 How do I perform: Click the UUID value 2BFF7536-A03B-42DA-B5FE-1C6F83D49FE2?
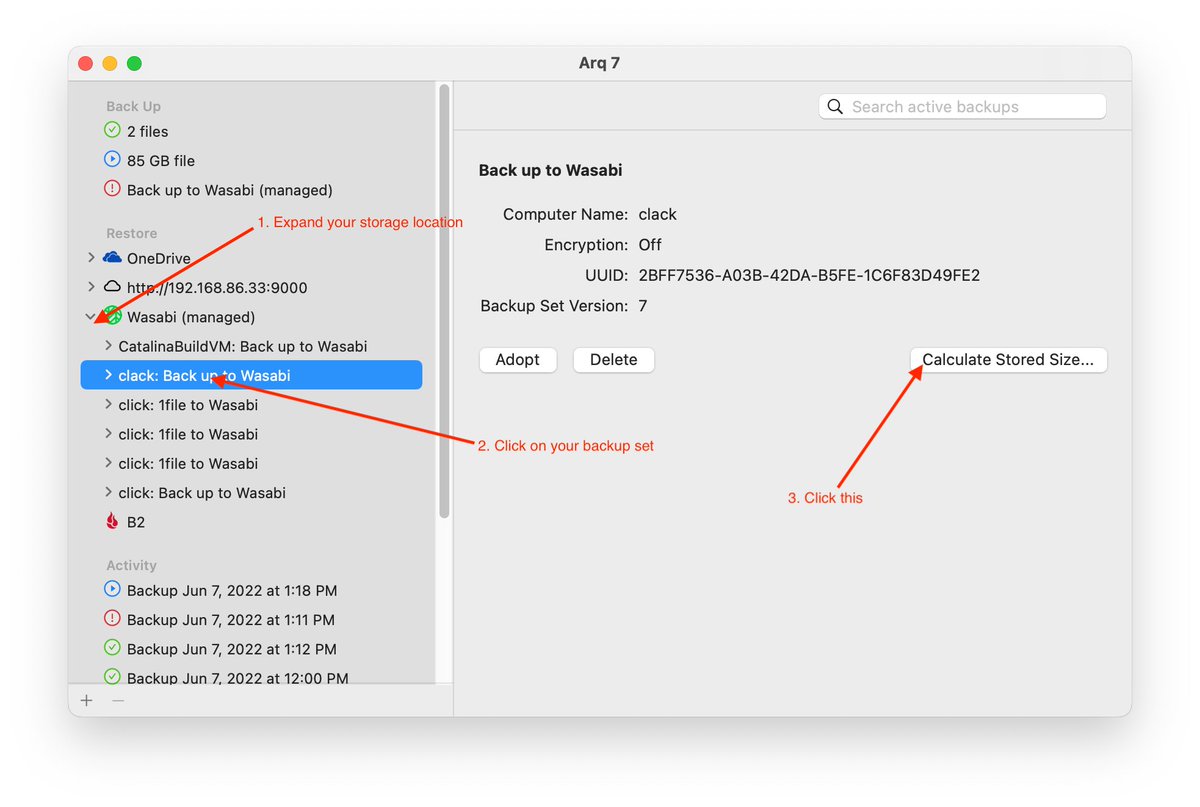tap(809, 275)
